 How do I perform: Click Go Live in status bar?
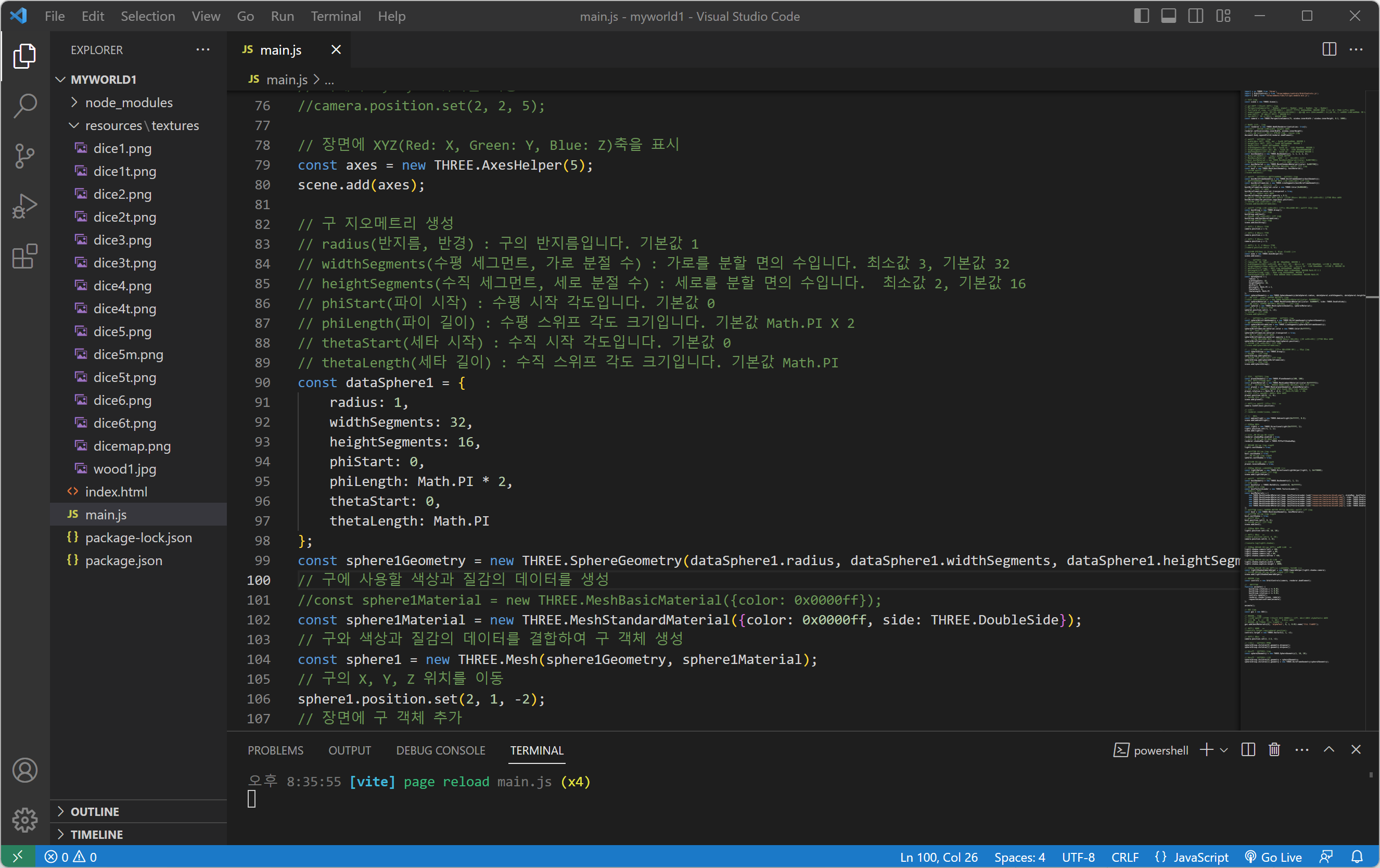point(1274,857)
